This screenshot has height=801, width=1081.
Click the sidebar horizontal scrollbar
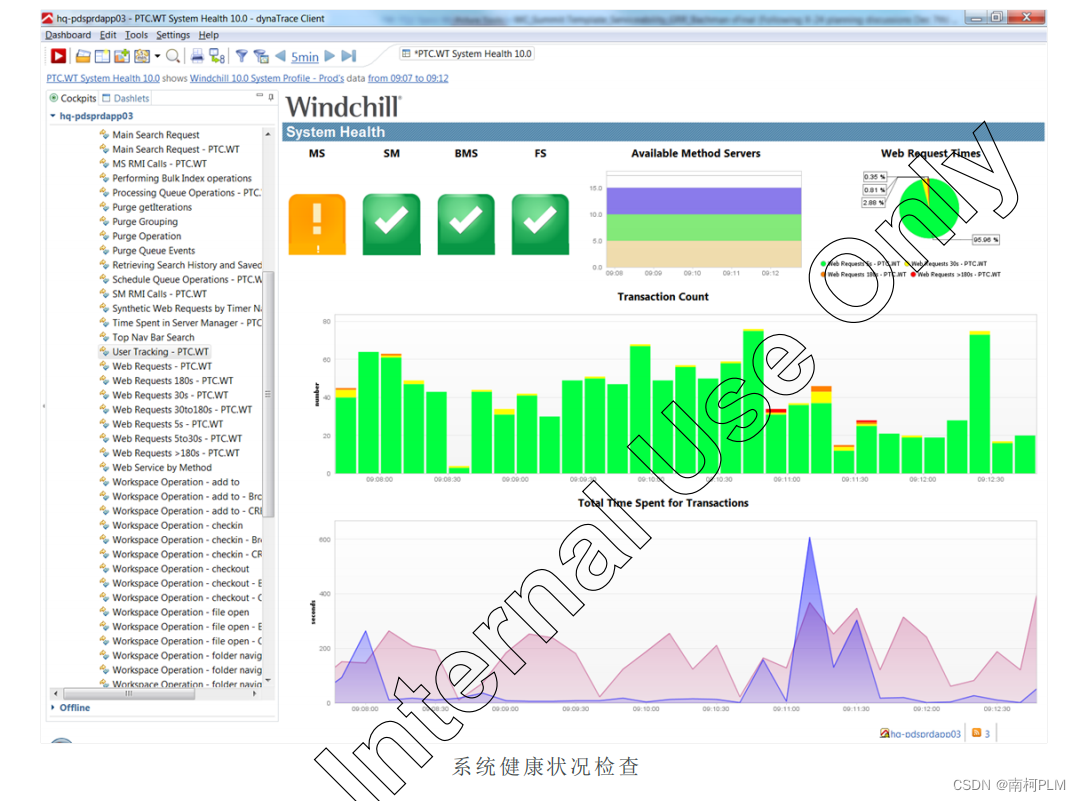pyautogui.click(x=130, y=692)
